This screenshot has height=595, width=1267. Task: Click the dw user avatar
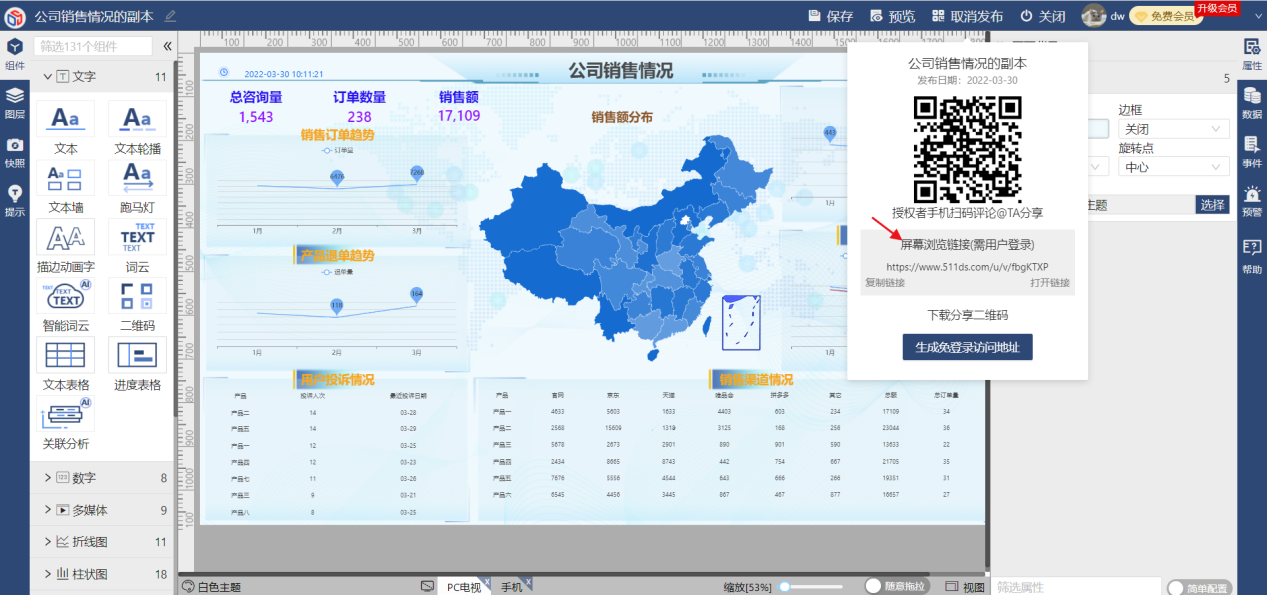click(1093, 16)
